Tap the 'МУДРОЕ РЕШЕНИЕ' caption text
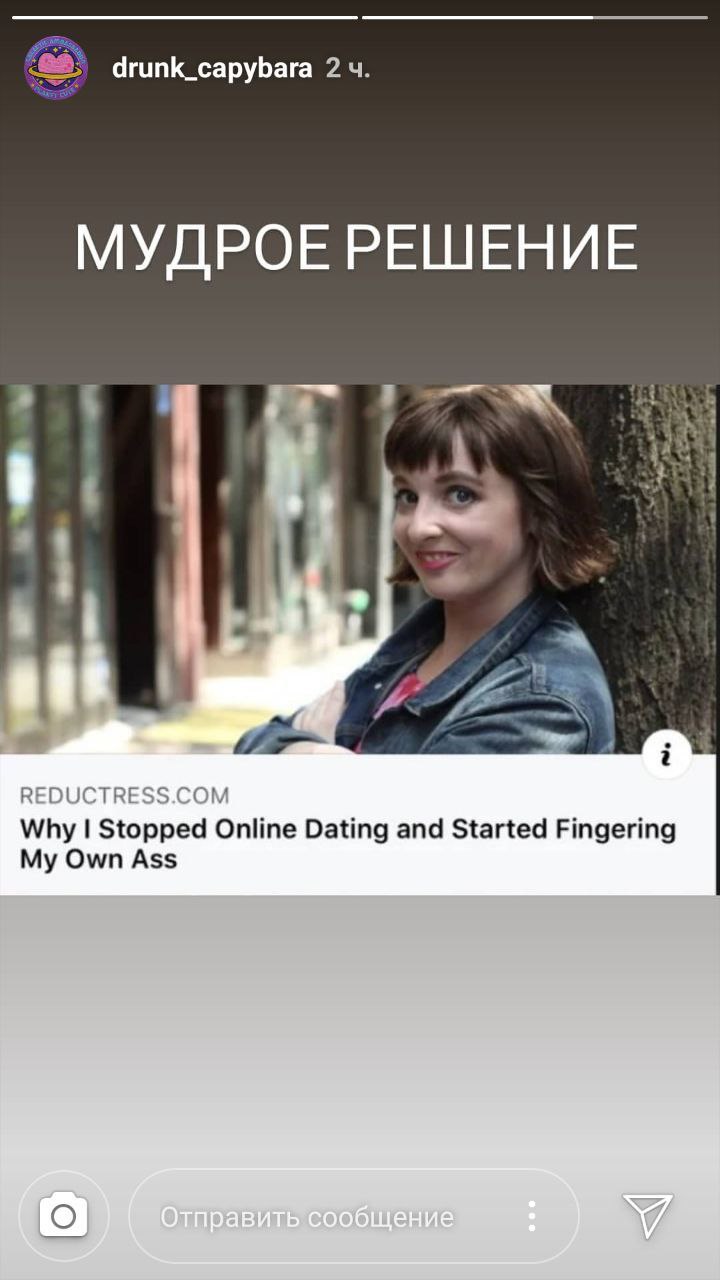The image size is (720, 1280). point(357,247)
